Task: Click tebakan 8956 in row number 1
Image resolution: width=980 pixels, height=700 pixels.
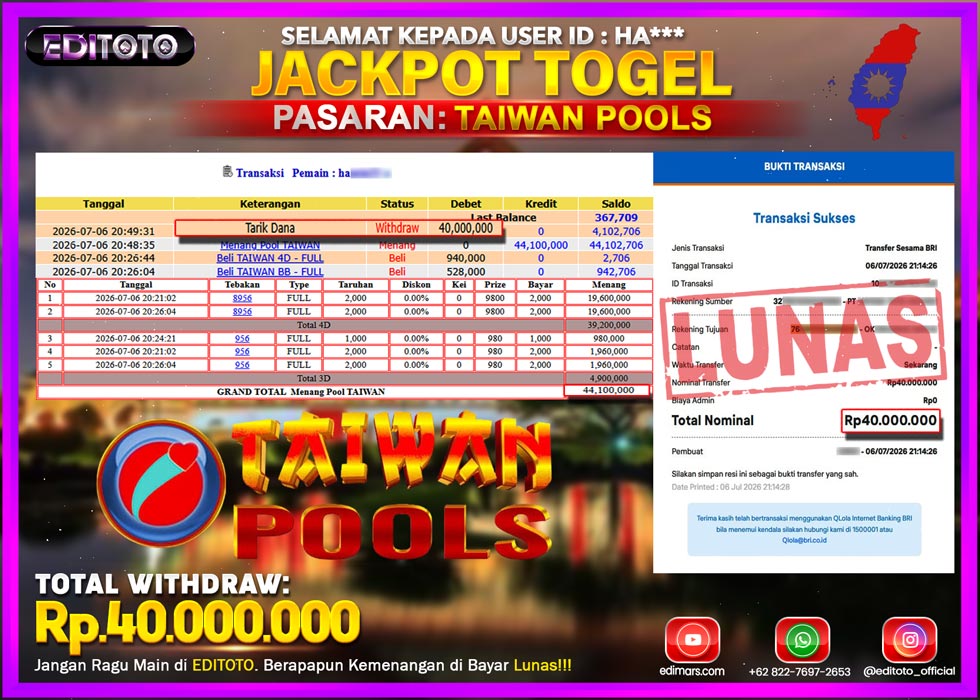Action: pos(242,298)
